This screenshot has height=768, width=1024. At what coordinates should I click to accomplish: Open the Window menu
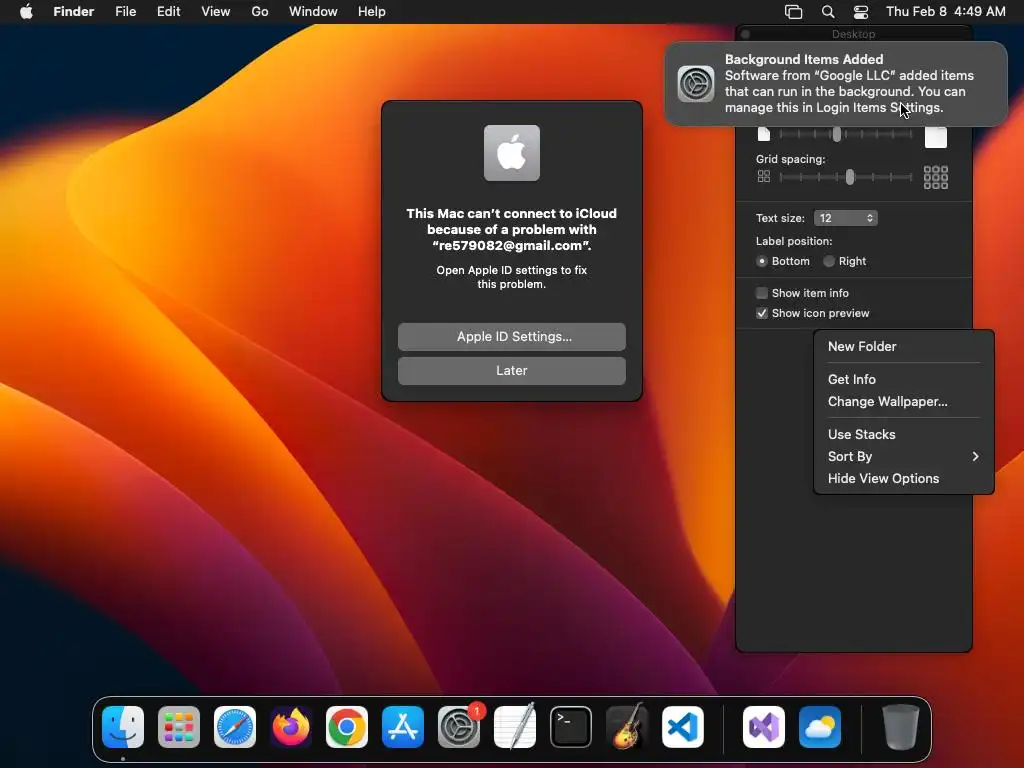pos(313,12)
